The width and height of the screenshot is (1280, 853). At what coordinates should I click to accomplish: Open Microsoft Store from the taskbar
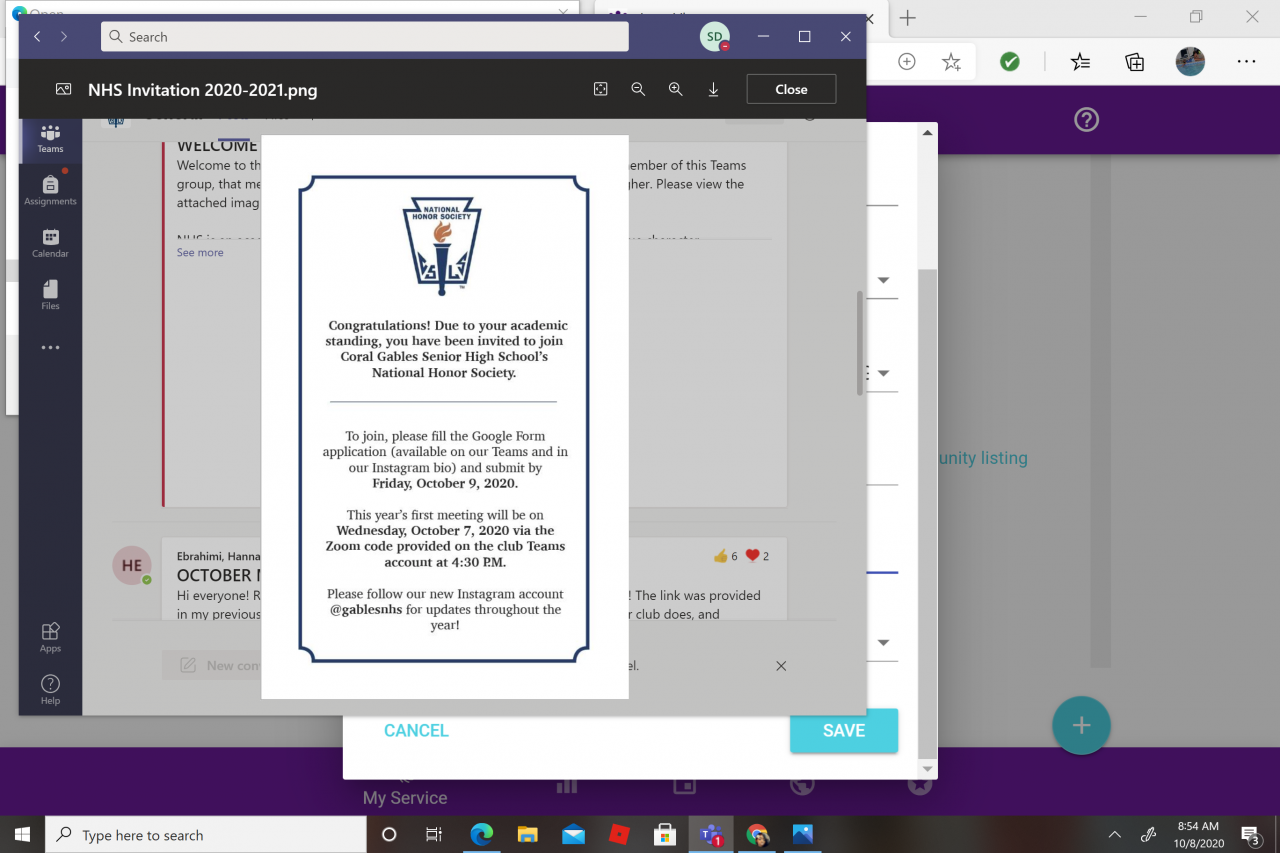(x=665, y=834)
